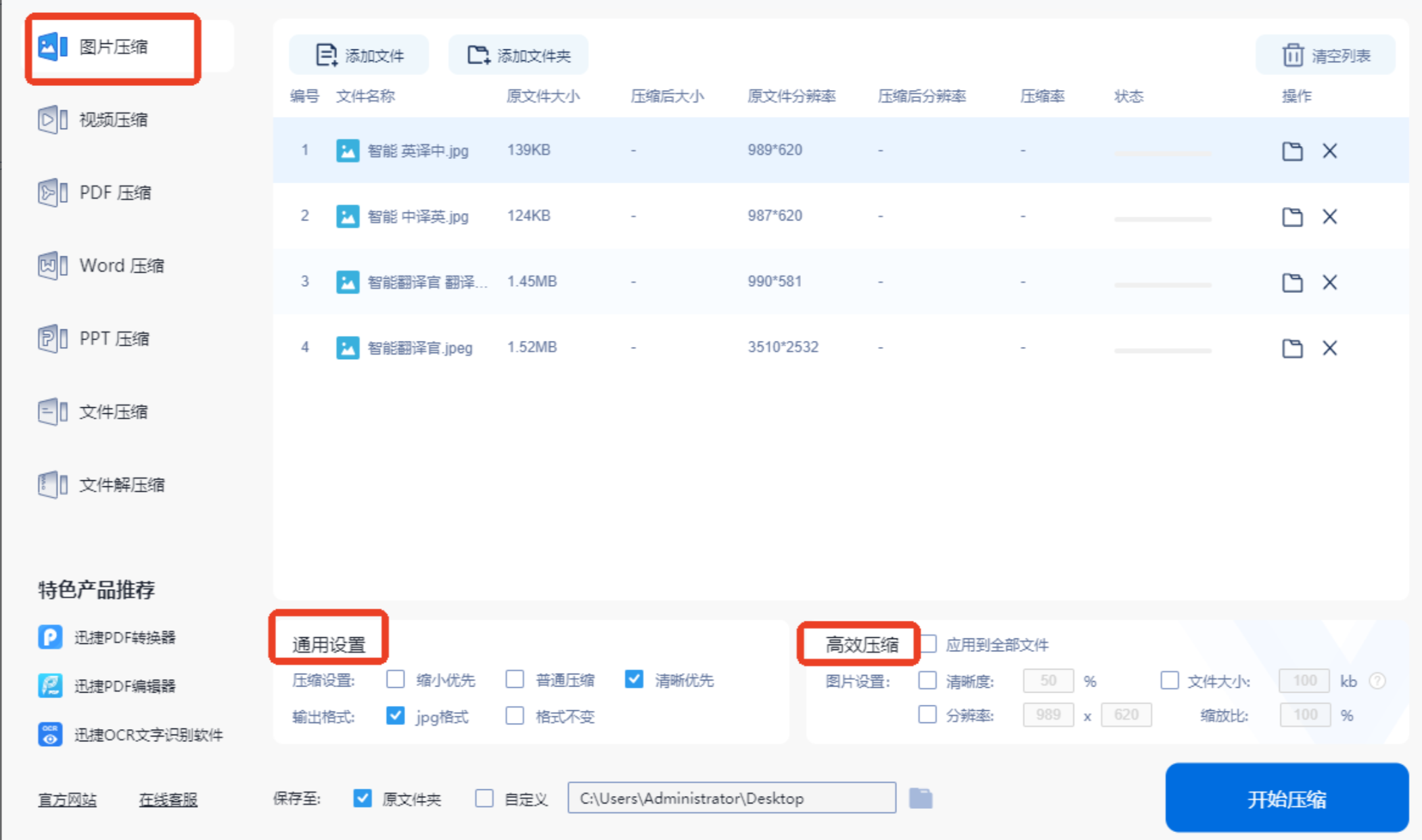
Task: Click image icon of the 990*581 file
Action: point(348,281)
